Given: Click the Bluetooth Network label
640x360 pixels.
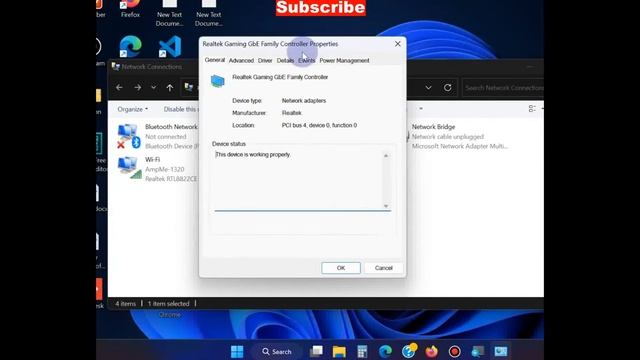Looking at the screenshot, I should pos(171,127).
